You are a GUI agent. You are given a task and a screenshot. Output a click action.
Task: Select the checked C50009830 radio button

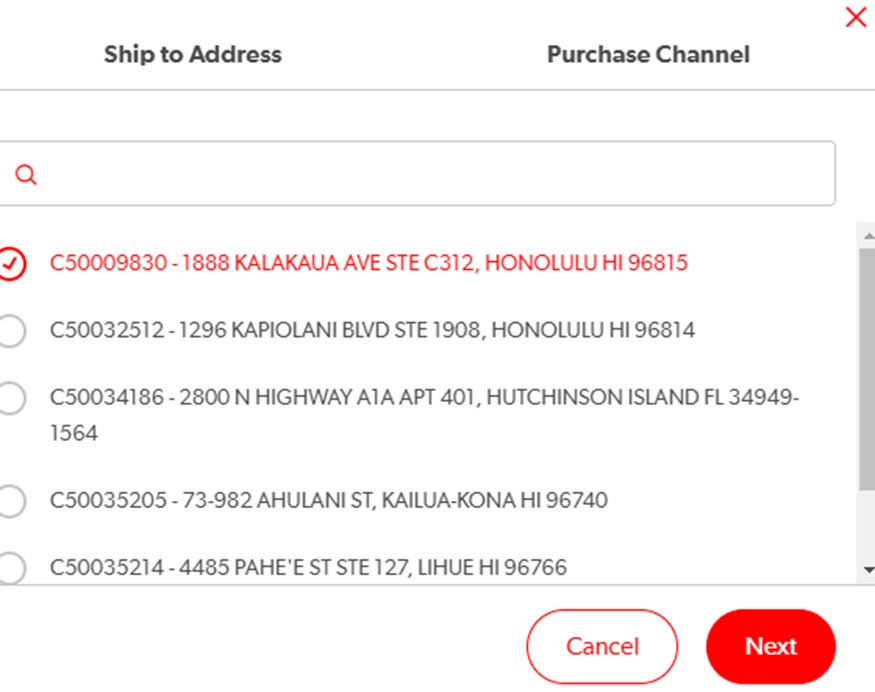11,264
